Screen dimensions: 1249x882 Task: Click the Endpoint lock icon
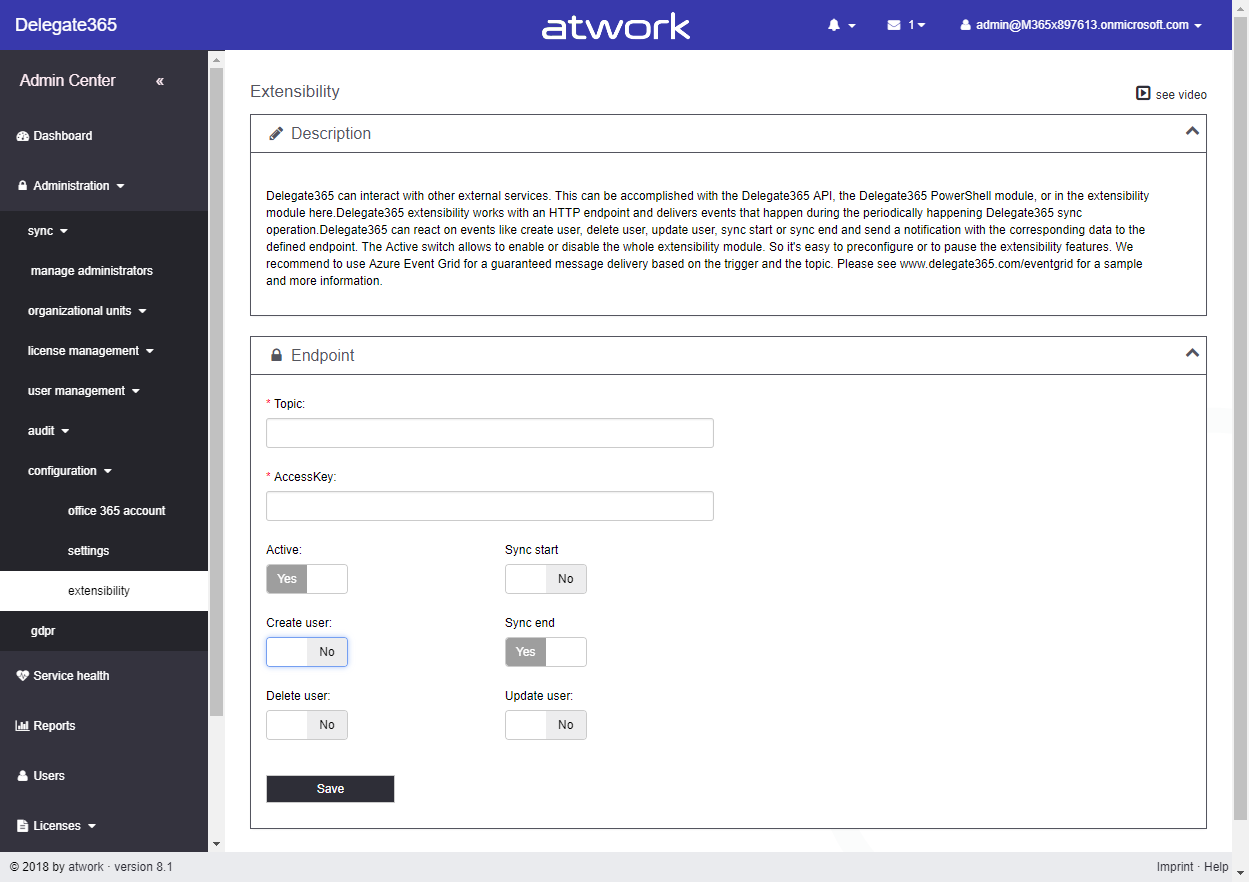coord(277,355)
